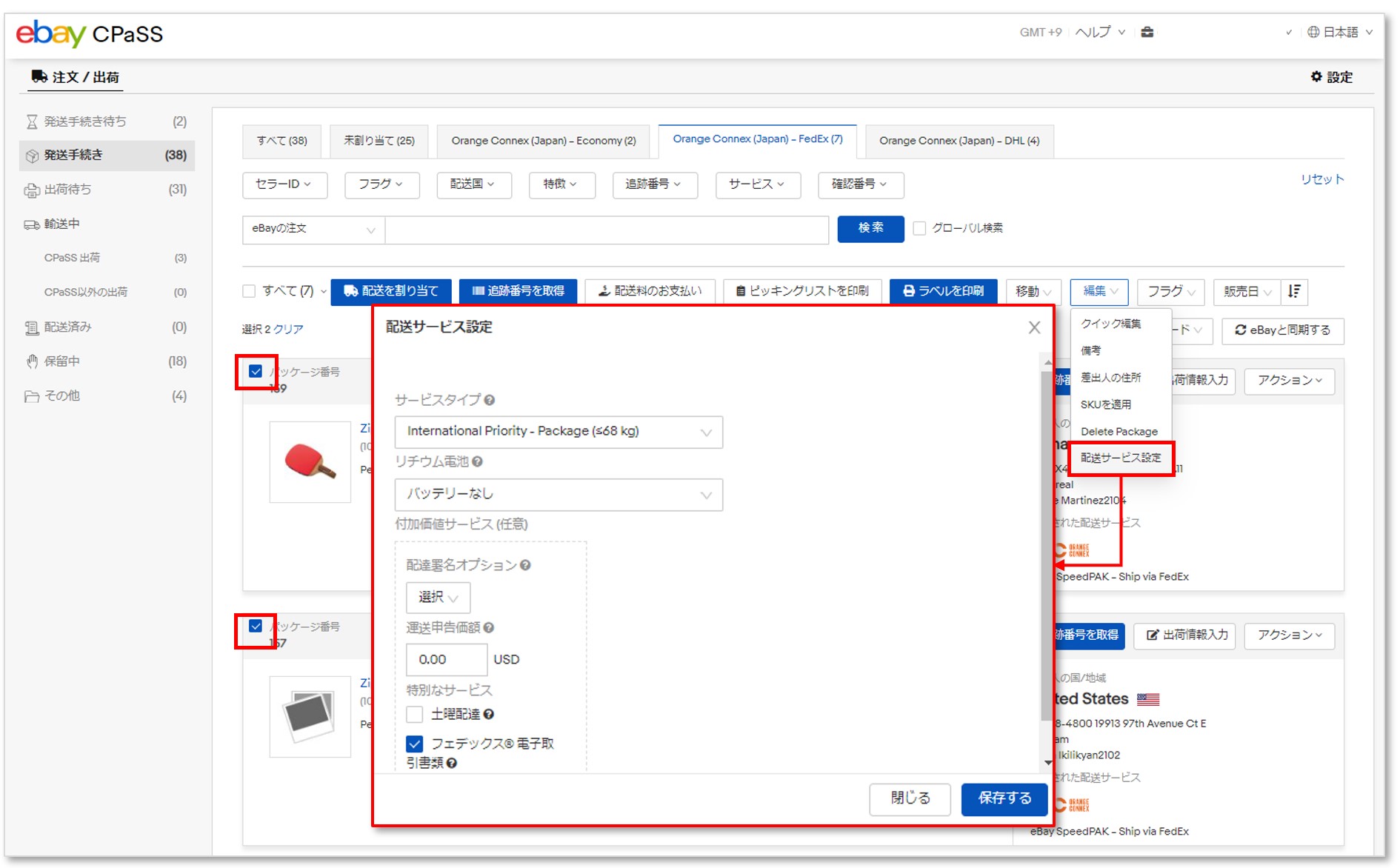
Task: Click the box icon for 発送手続き
Action: pos(32,156)
